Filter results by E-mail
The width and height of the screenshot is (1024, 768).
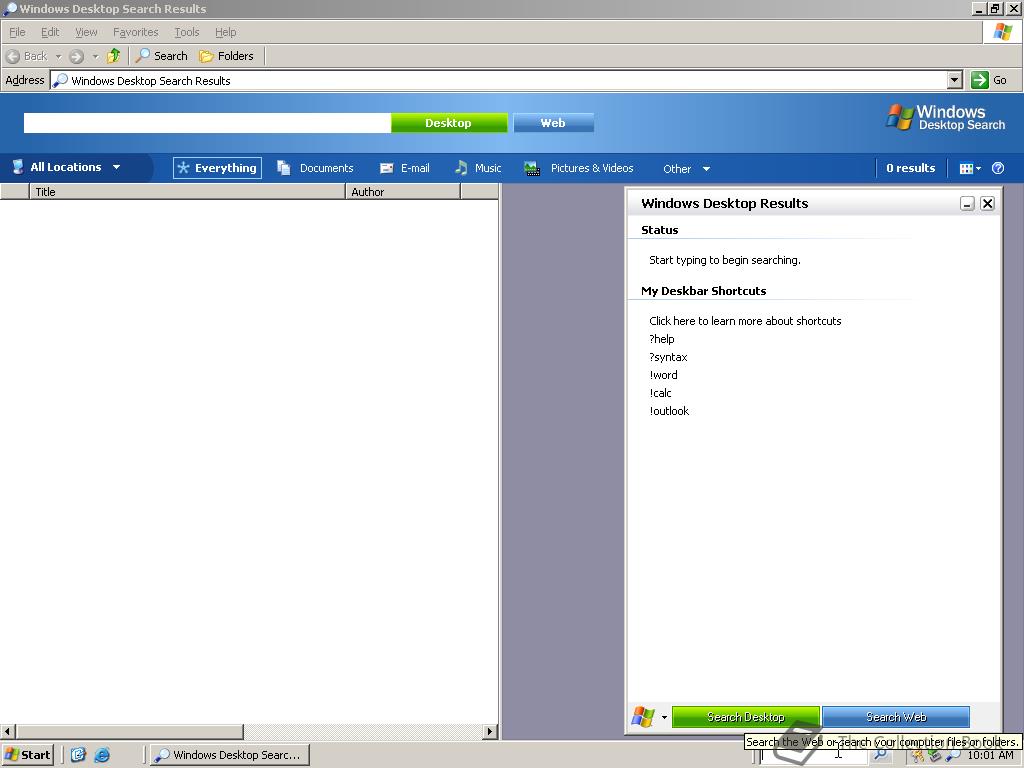click(x=405, y=168)
